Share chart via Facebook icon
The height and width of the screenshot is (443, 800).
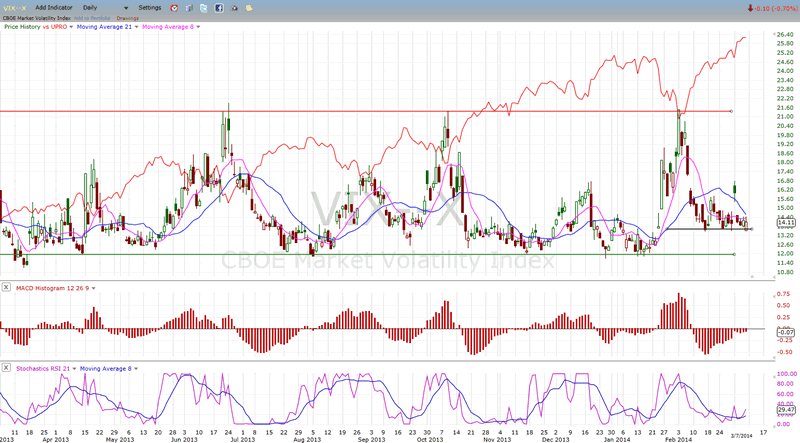[x=219, y=7]
